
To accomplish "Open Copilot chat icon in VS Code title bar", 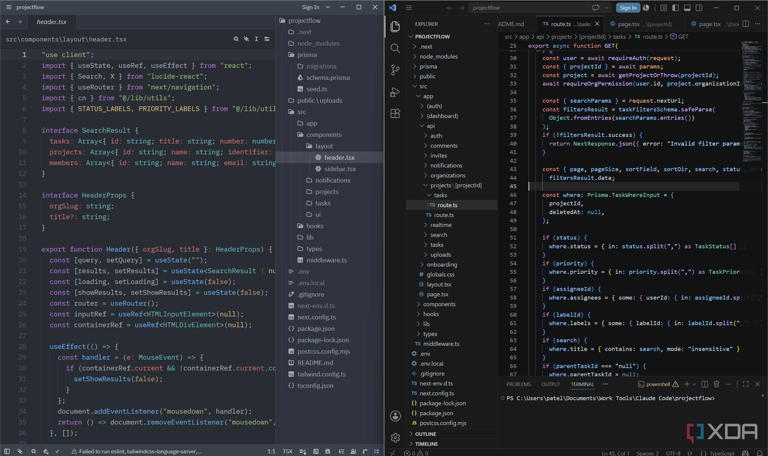I will coord(596,8).
